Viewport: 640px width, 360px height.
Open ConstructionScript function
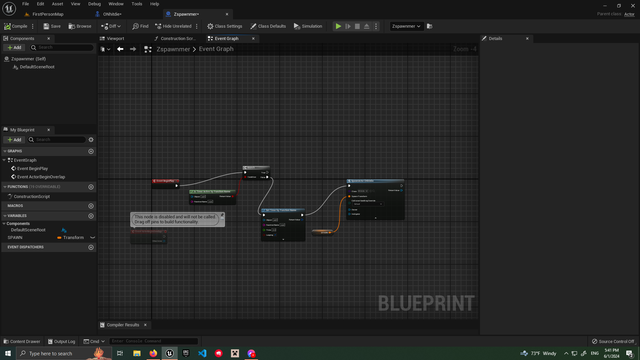[31, 196]
